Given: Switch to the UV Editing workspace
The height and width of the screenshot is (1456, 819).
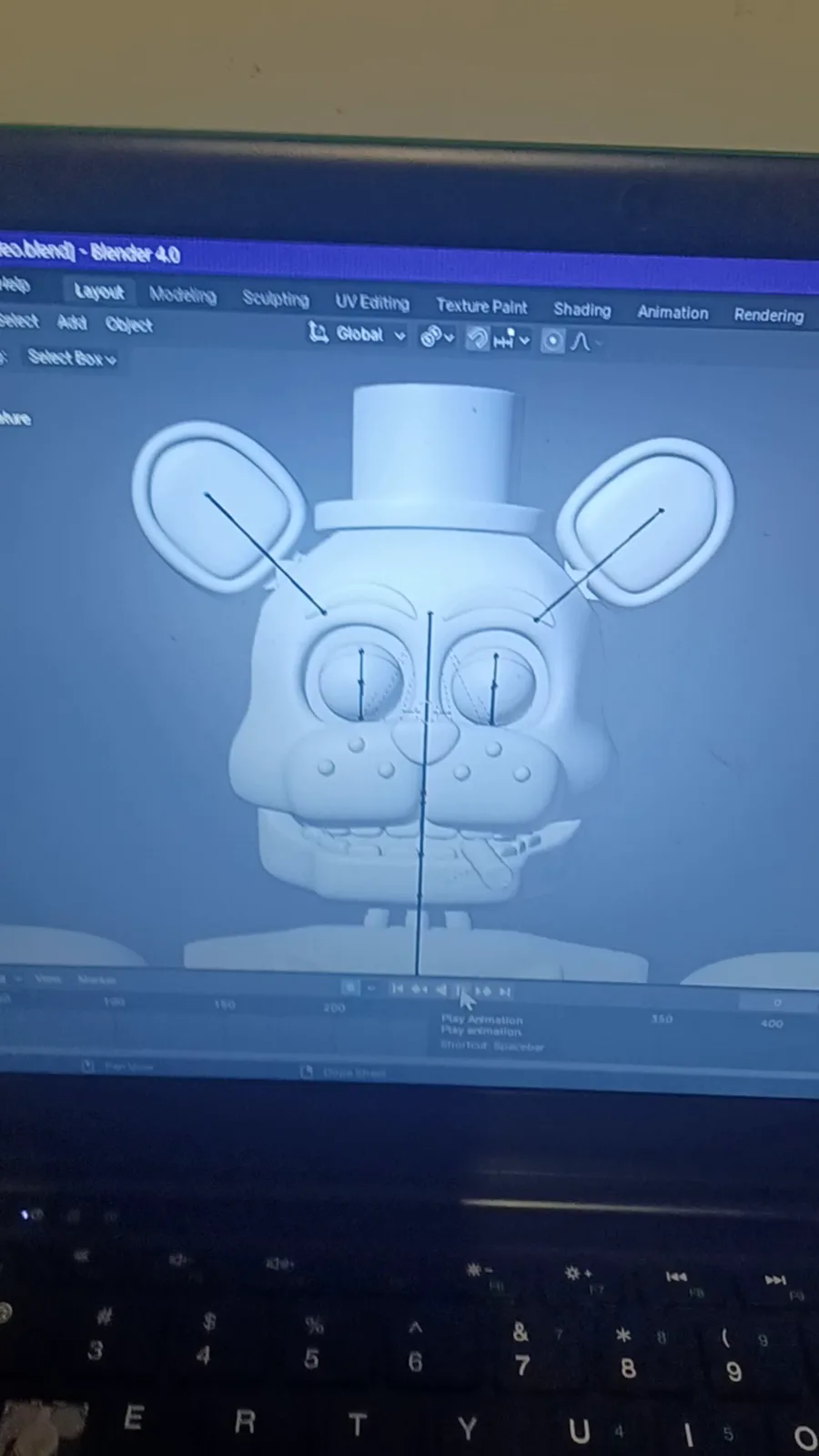Looking at the screenshot, I should click(372, 302).
